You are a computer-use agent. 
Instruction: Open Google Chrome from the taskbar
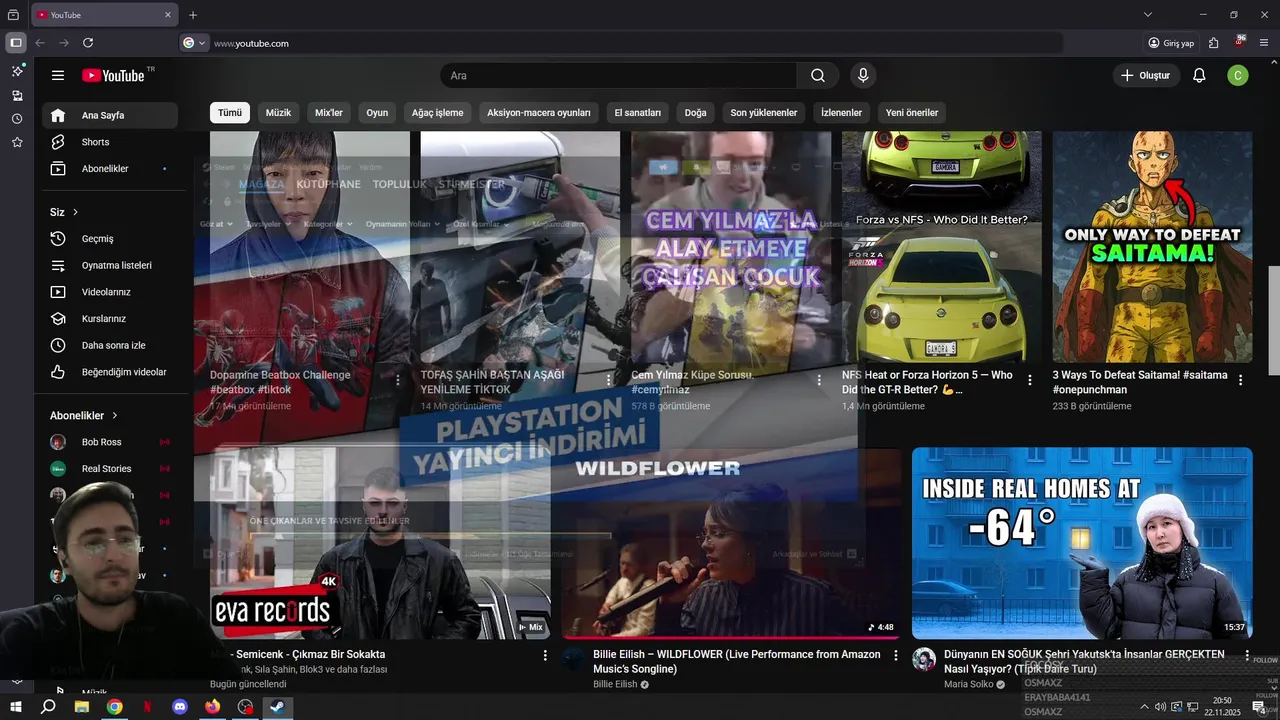pos(114,706)
